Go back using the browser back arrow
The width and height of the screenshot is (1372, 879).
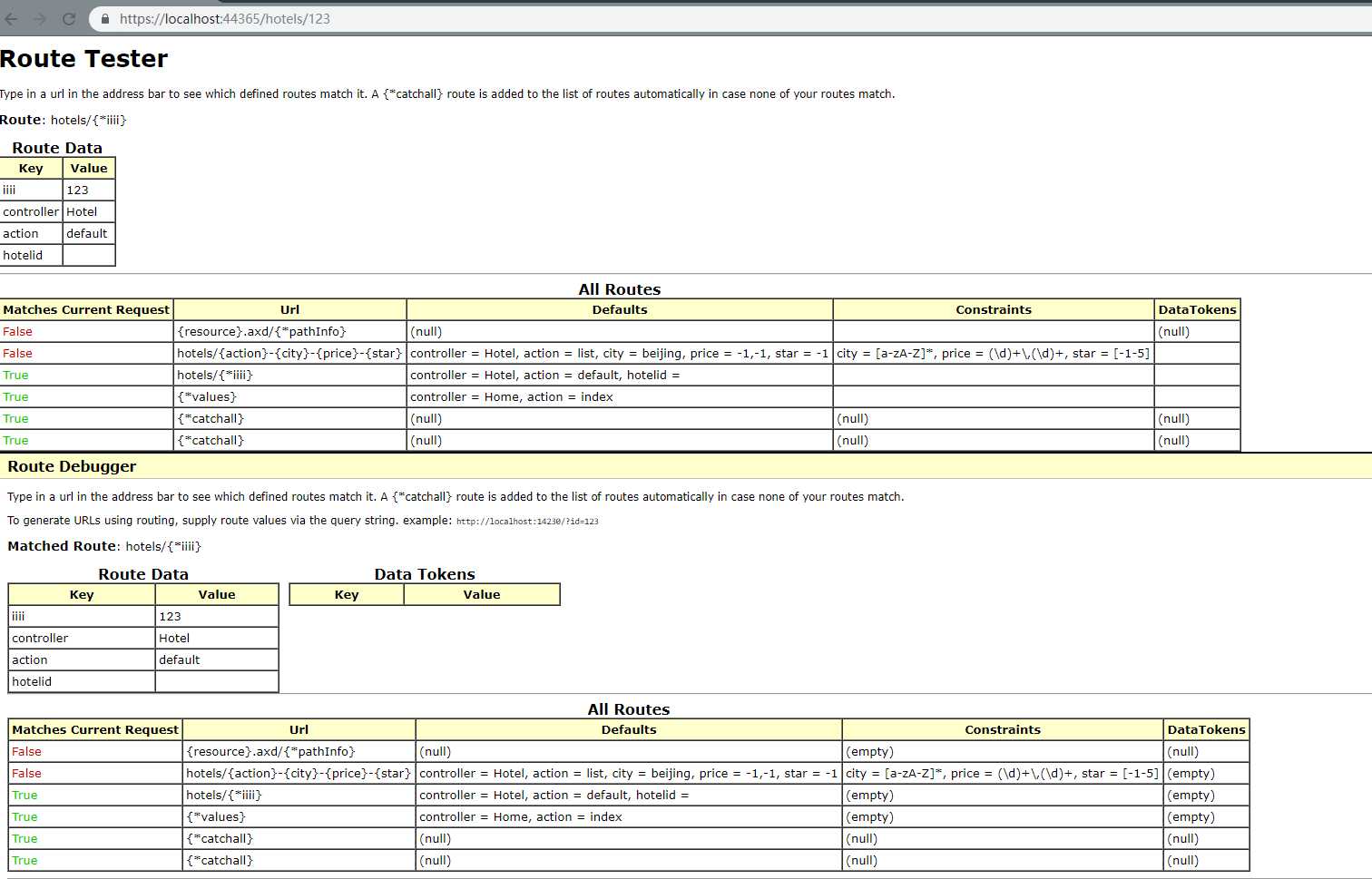[12, 18]
